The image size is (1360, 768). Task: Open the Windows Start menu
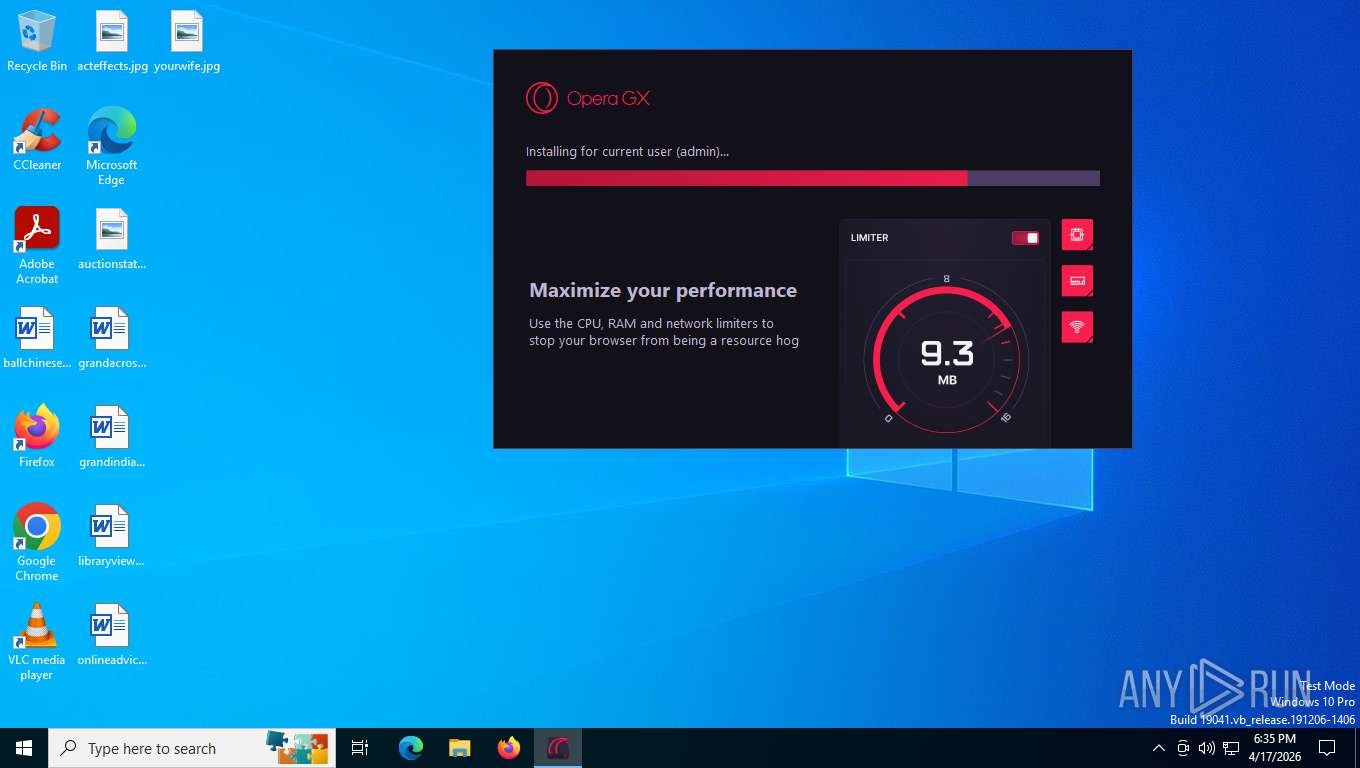[24, 748]
